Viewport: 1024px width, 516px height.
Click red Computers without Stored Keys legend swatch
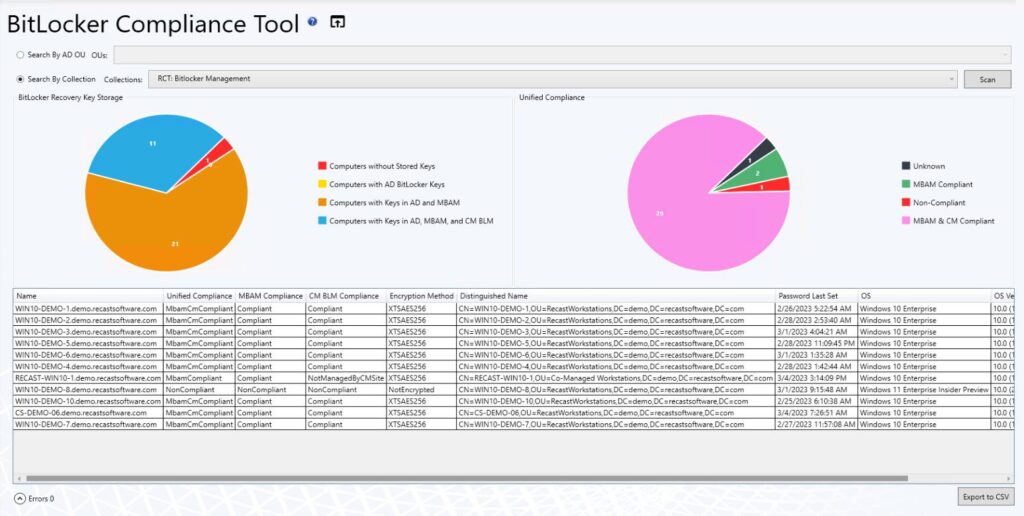pos(322,166)
